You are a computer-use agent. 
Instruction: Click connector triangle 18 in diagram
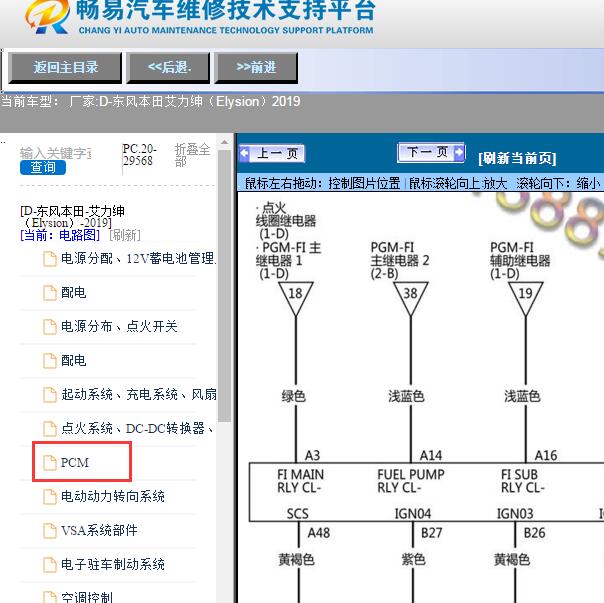coord(295,299)
